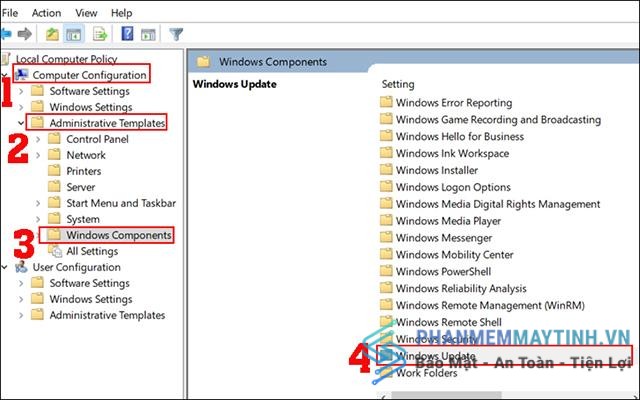Click All Settings page icon

(x=55, y=251)
